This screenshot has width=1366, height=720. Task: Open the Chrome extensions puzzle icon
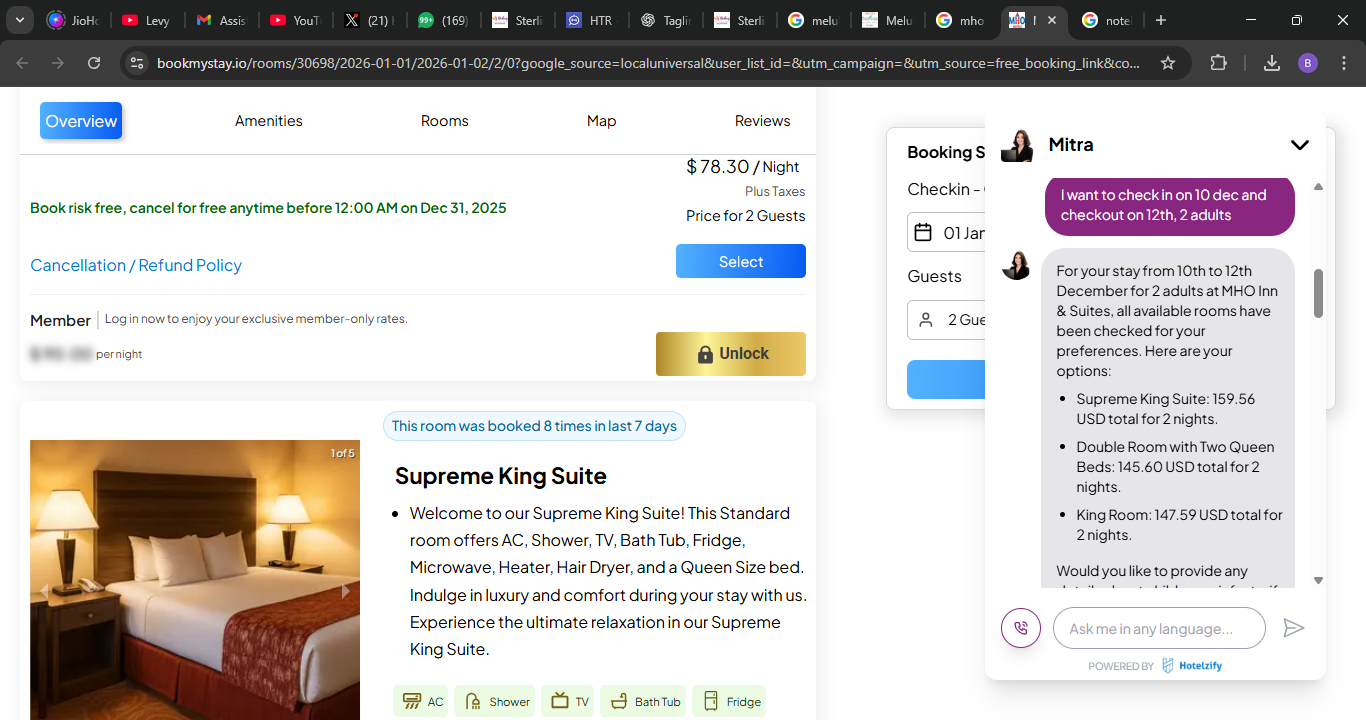(x=1218, y=63)
